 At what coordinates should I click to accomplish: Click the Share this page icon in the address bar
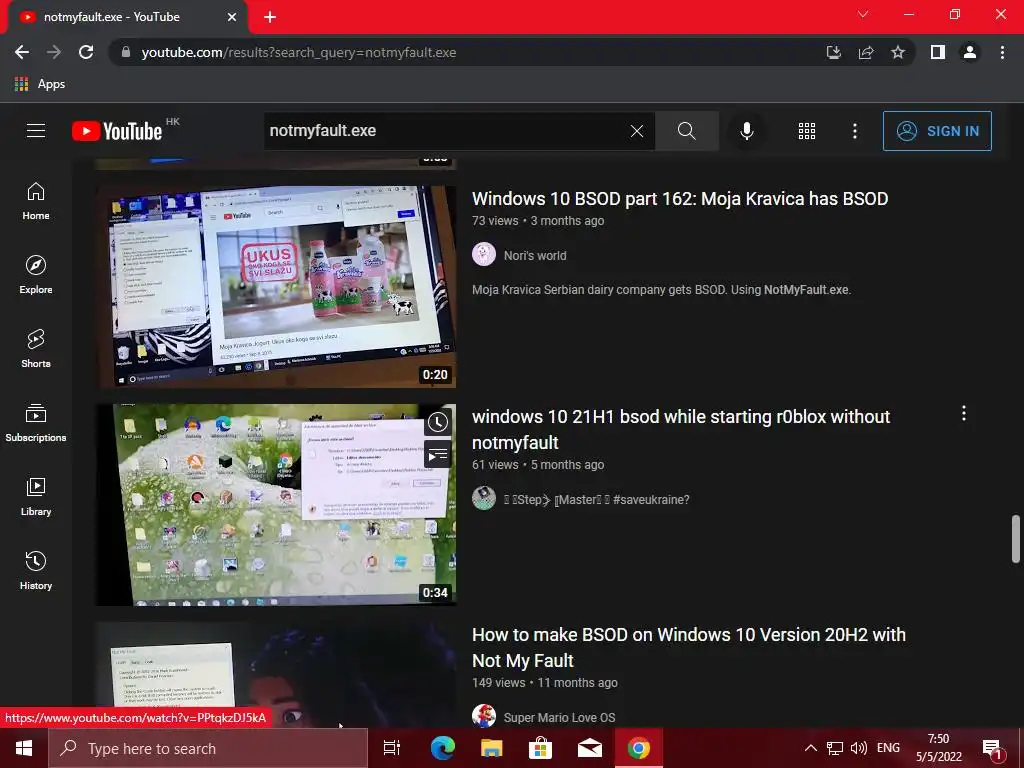866,52
